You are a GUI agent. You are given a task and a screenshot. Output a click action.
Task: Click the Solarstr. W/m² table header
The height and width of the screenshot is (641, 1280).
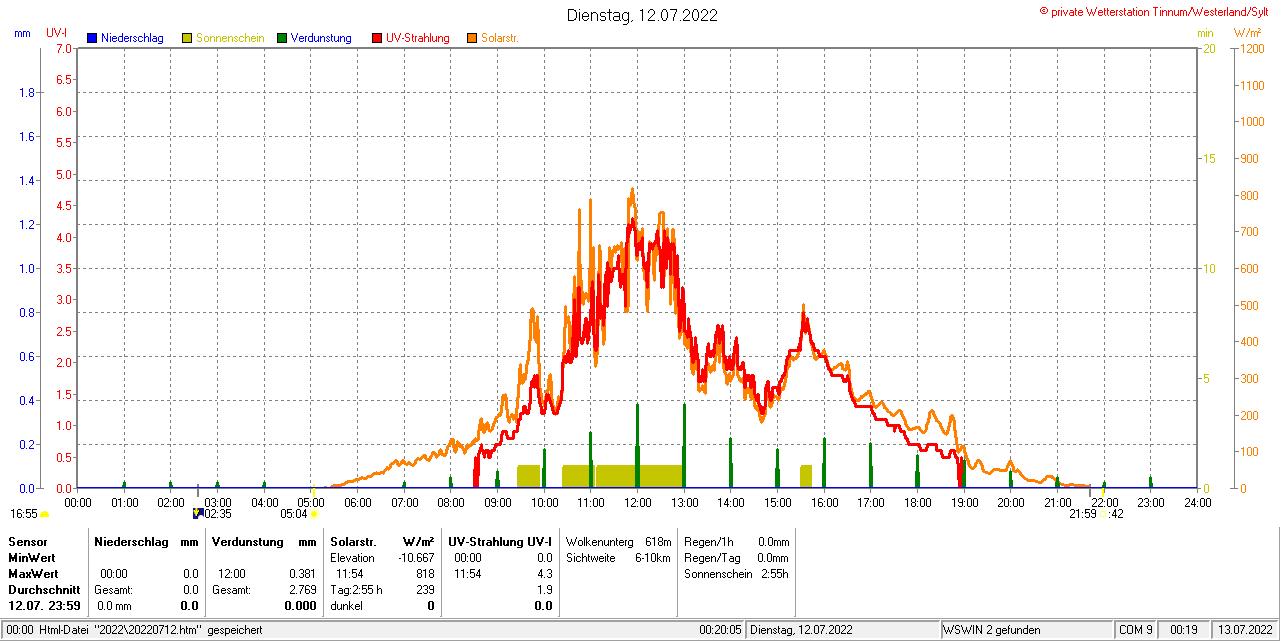point(383,541)
